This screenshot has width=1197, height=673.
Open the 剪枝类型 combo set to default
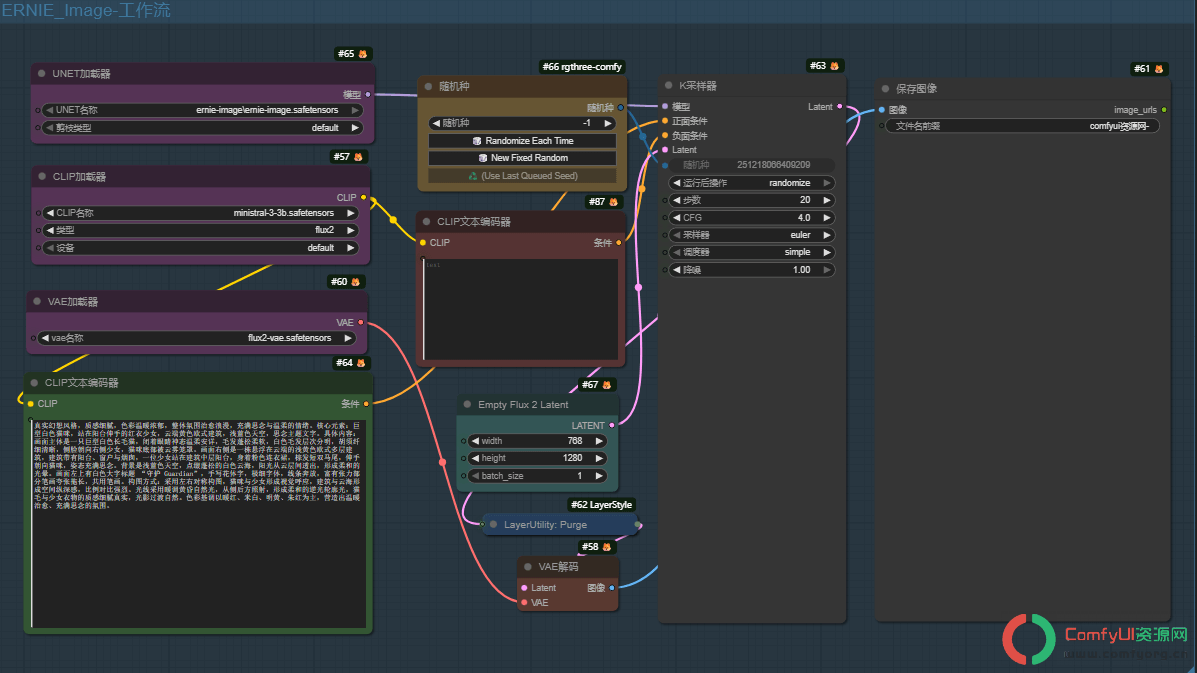(202, 128)
